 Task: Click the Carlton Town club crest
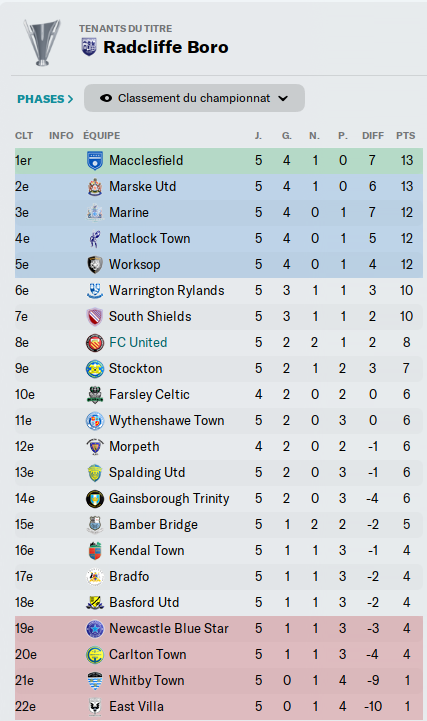pos(95,655)
